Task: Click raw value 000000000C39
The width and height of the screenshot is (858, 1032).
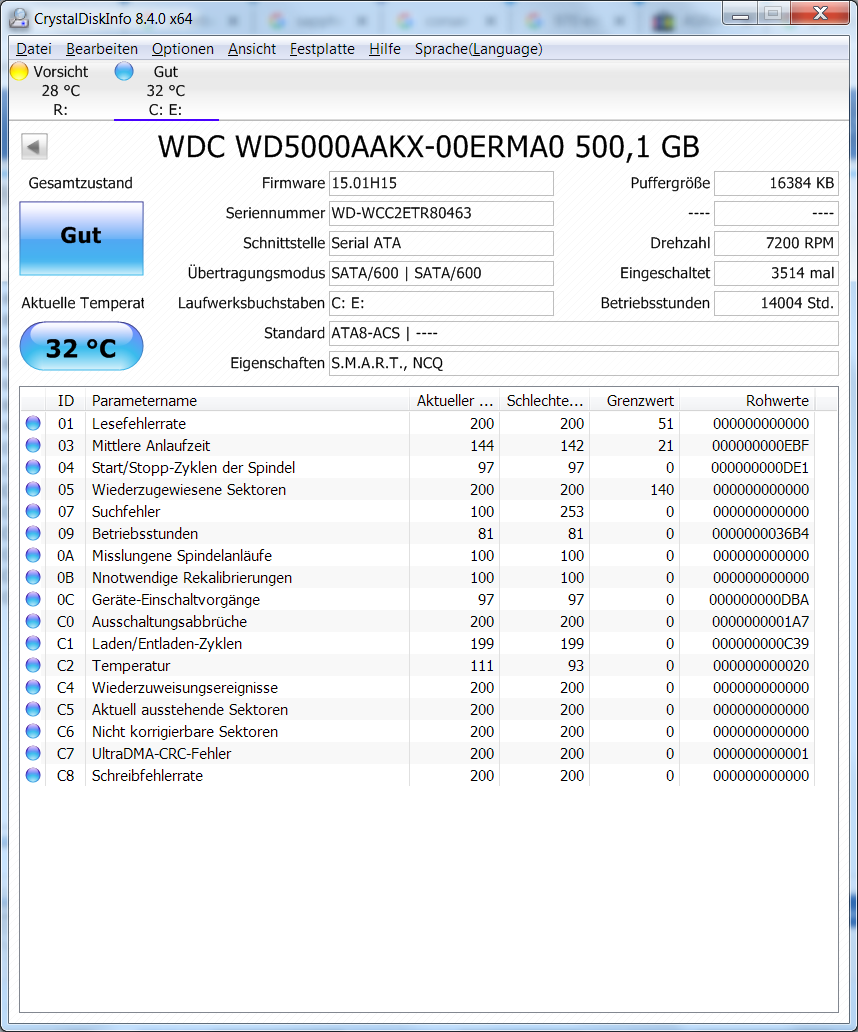Action: tap(760, 644)
